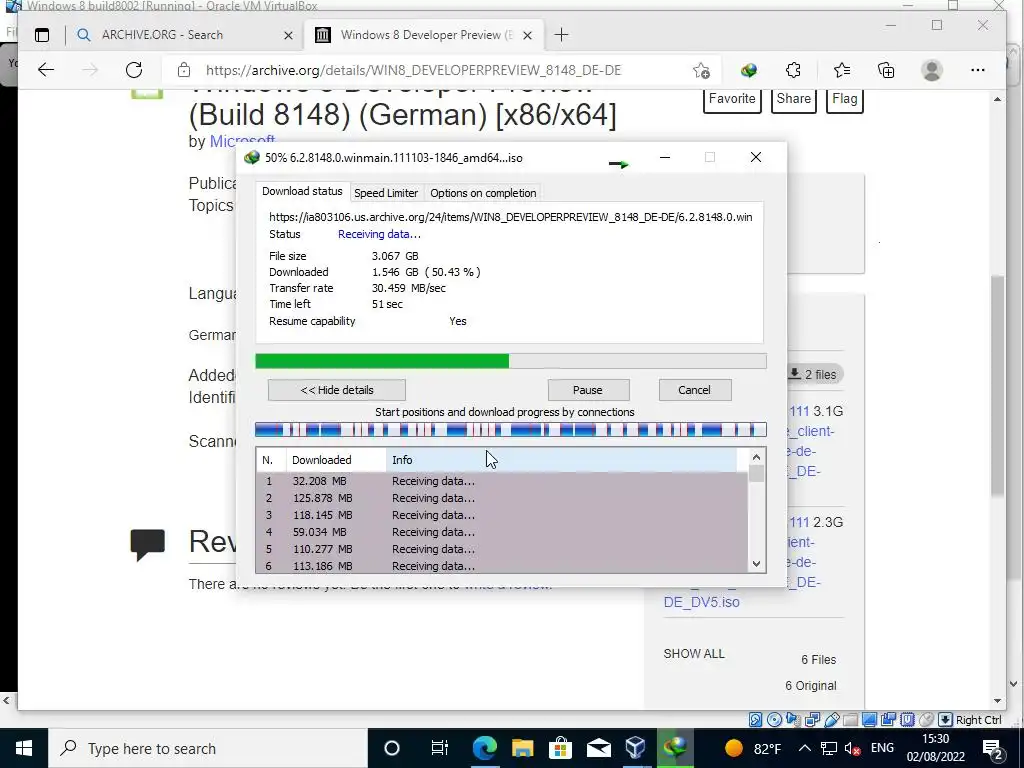Click the VirtualBox optical disk status icon
This screenshot has width=1024, height=768.
pyautogui.click(x=775, y=720)
